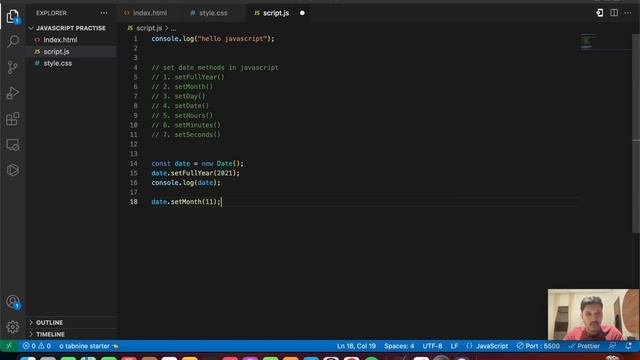640x360 pixels.
Task: Click line number 14 in gutter
Action: pyautogui.click(x=133, y=163)
